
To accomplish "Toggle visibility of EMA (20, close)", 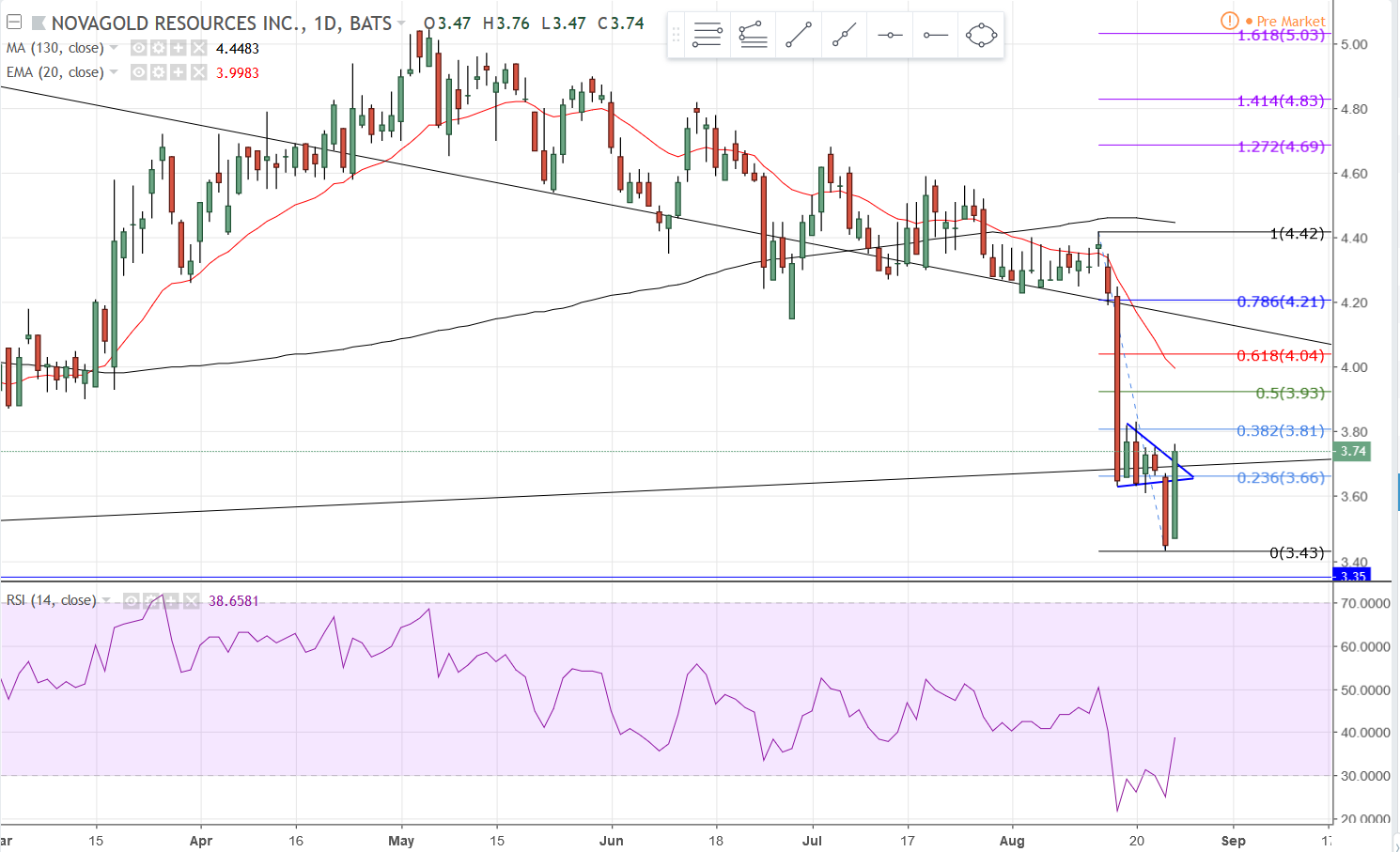I will [x=139, y=72].
